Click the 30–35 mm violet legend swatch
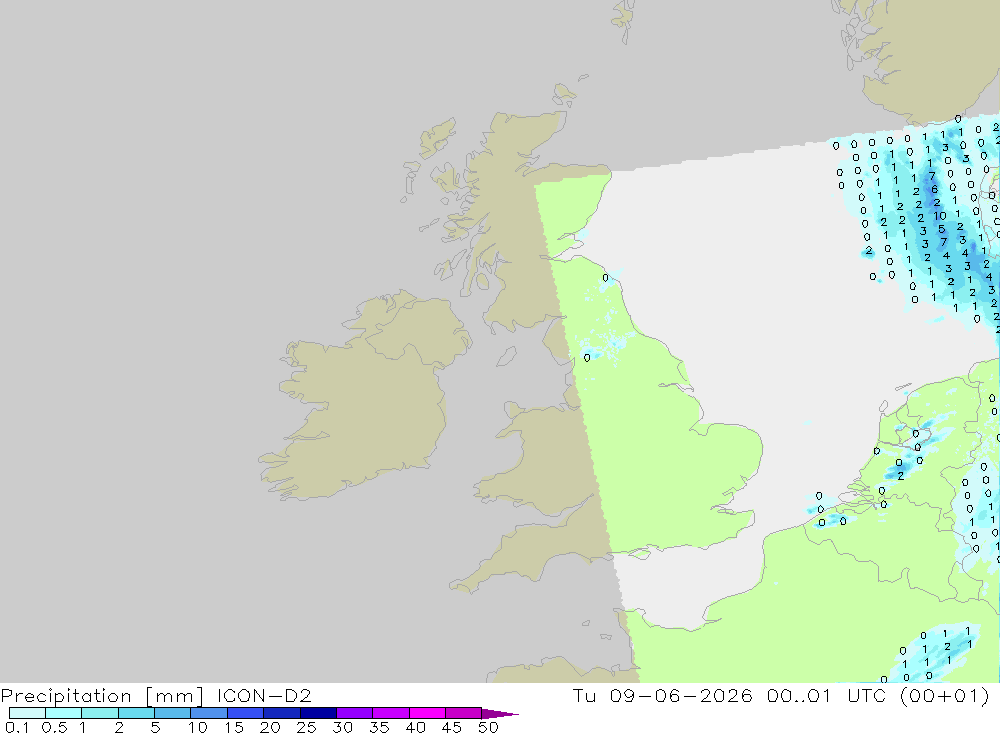The height and width of the screenshot is (733, 1000). pyautogui.click(x=355, y=713)
